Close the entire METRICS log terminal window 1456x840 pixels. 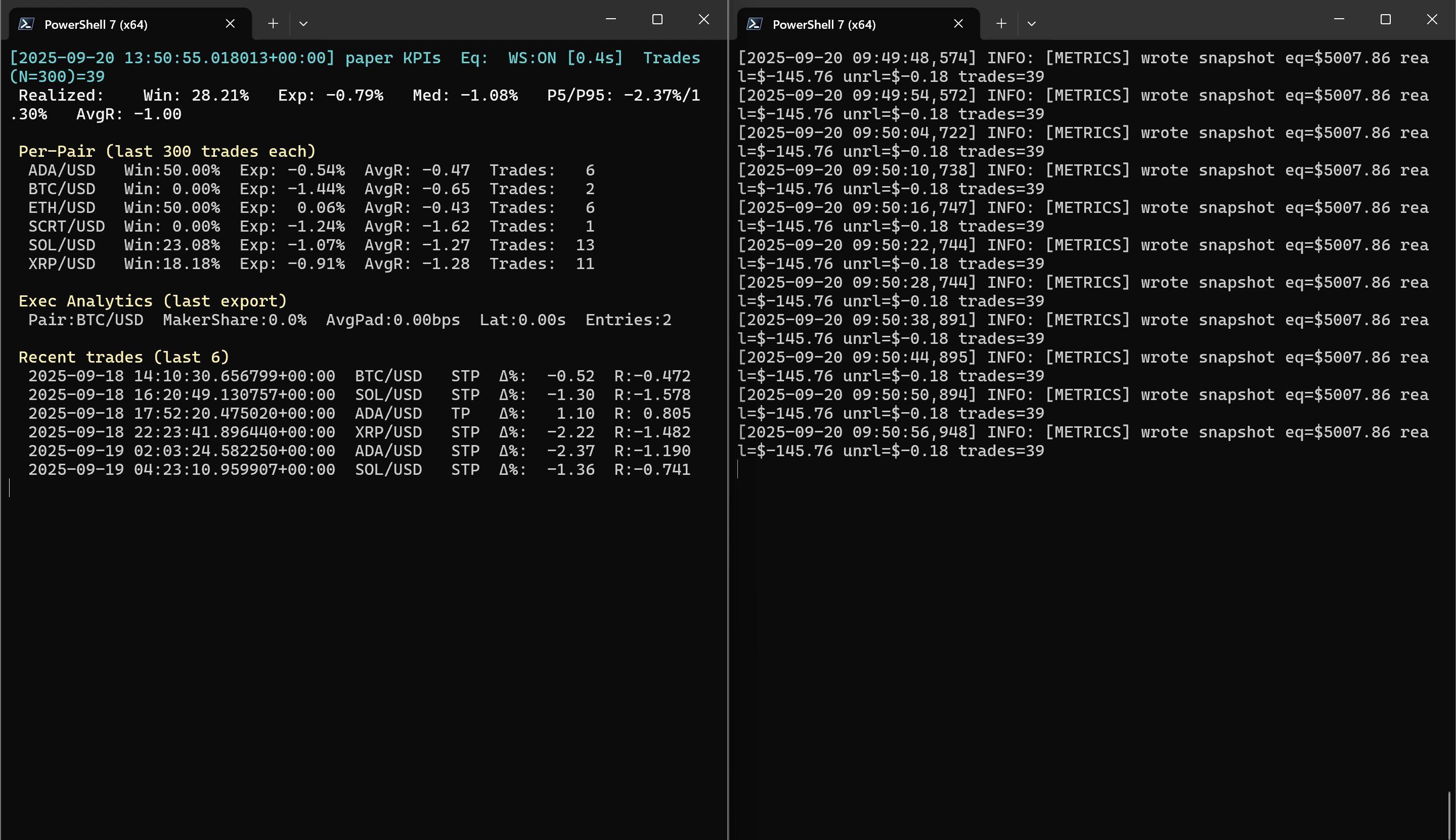coord(1432,20)
